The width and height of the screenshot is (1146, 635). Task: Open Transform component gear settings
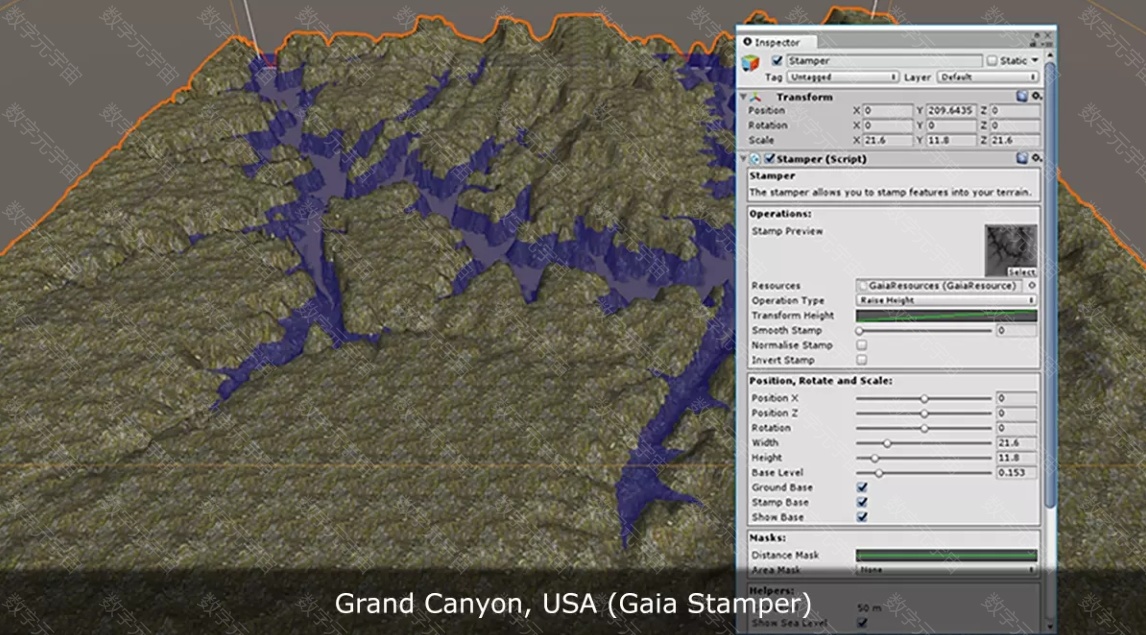pyautogui.click(x=1036, y=96)
